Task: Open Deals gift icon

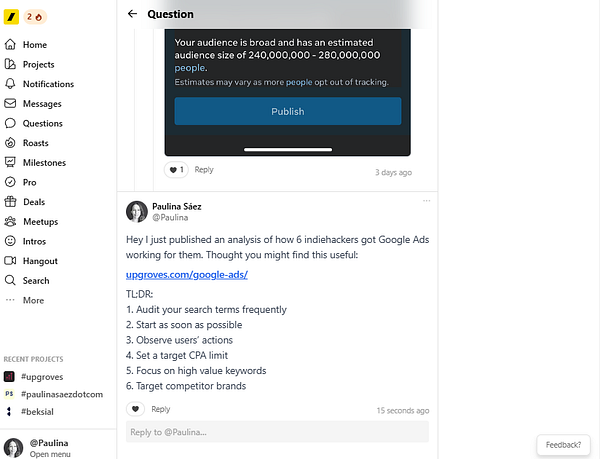Action: coord(11,202)
